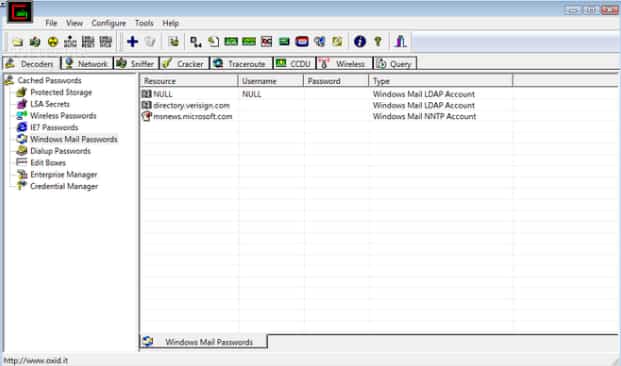Select Wireless Passwords tree item

(x=63, y=116)
